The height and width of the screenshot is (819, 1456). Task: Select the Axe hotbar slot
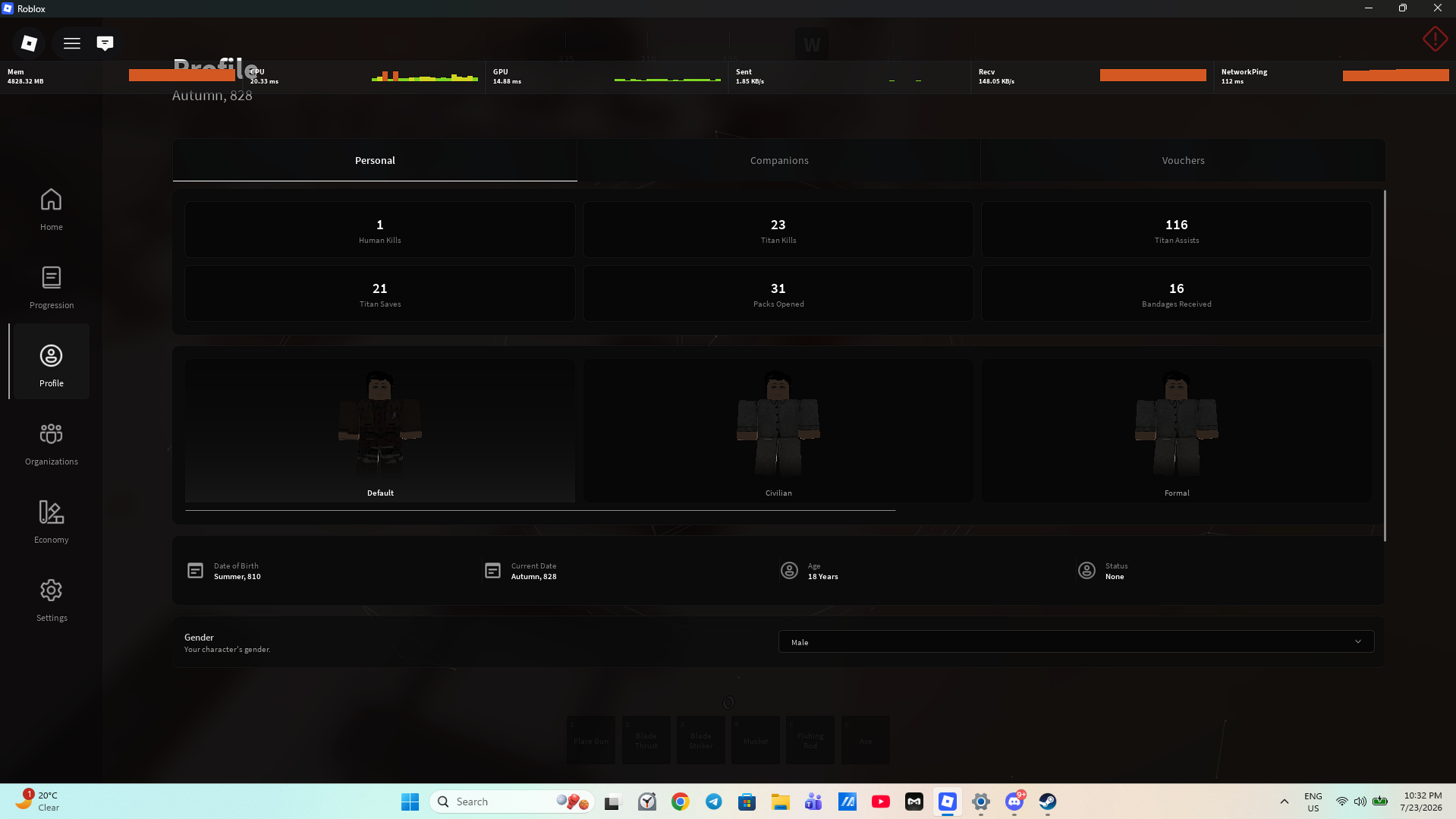[866, 740]
